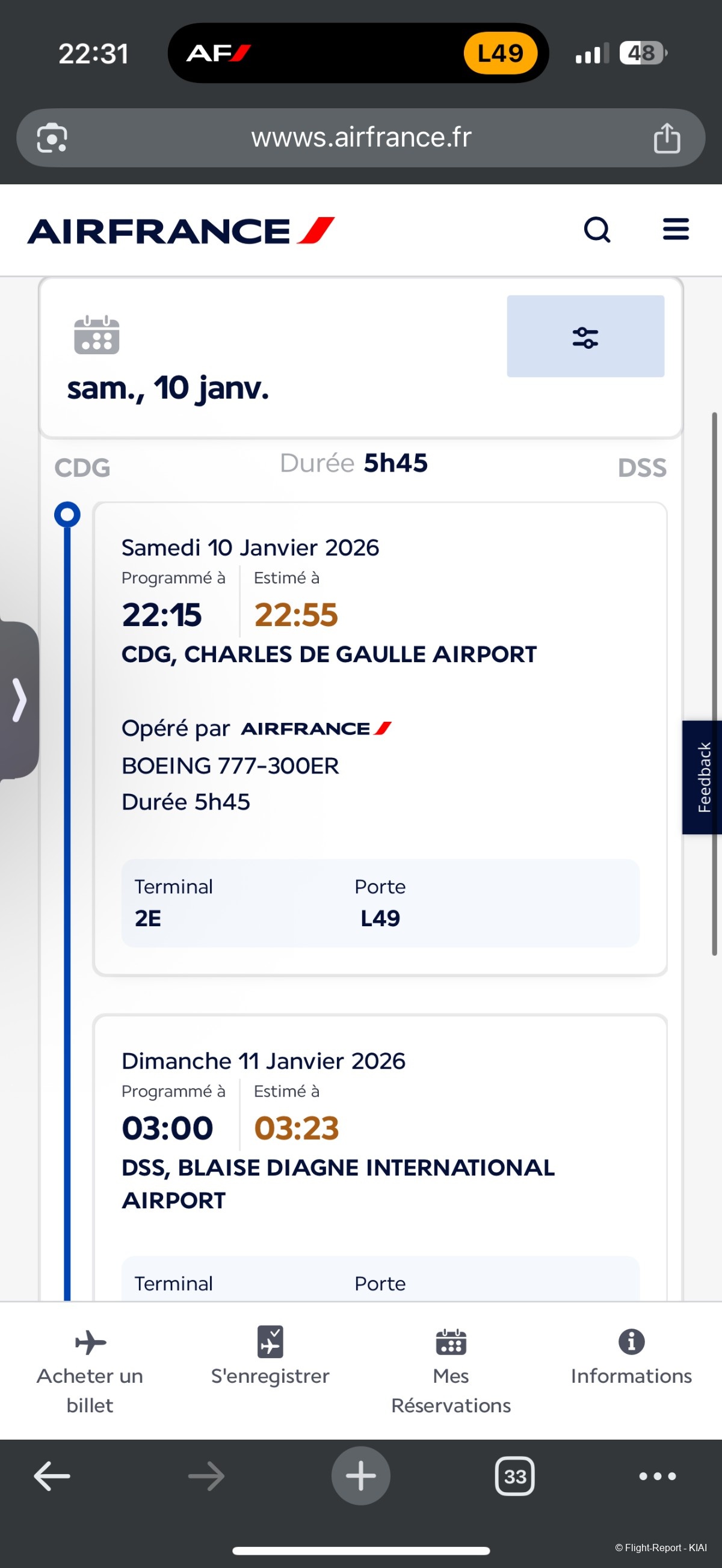
Task: Tap the camera scan icon in address bar
Action: 52,138
